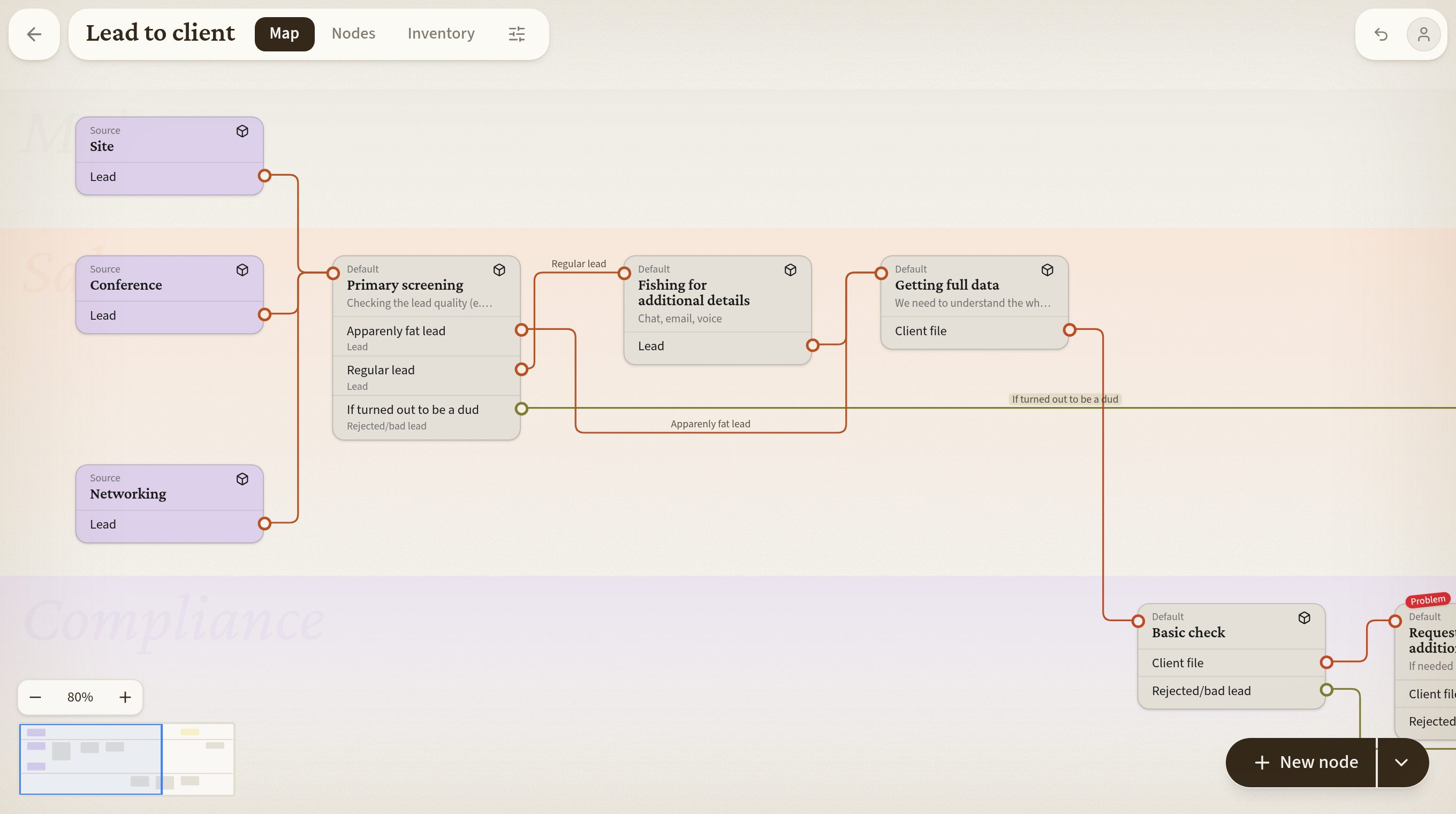The width and height of the screenshot is (1456, 814).
Task: Click cube icon on Networking node
Action: point(242,479)
